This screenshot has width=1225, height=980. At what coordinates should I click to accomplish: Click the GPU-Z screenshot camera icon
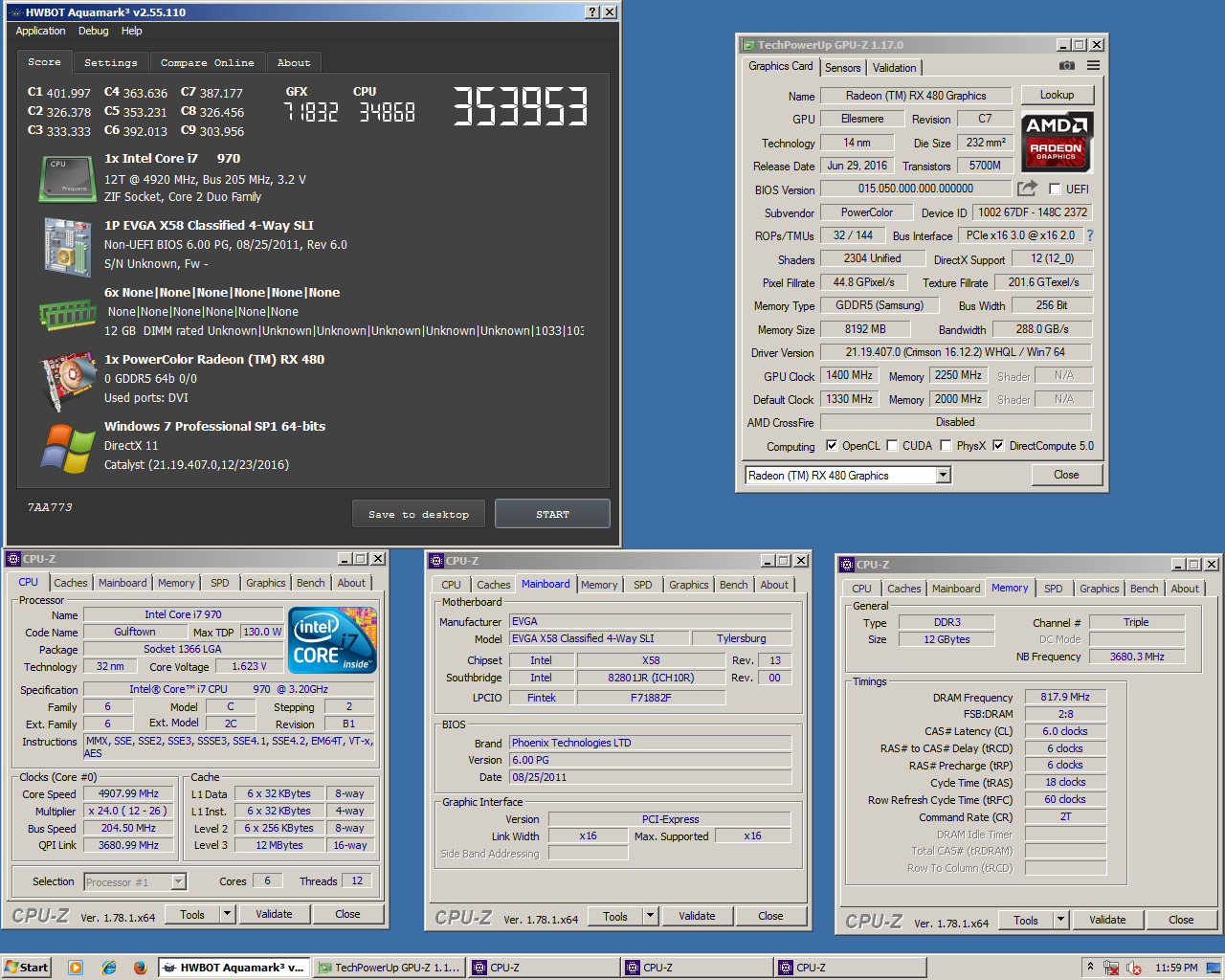point(1067,66)
